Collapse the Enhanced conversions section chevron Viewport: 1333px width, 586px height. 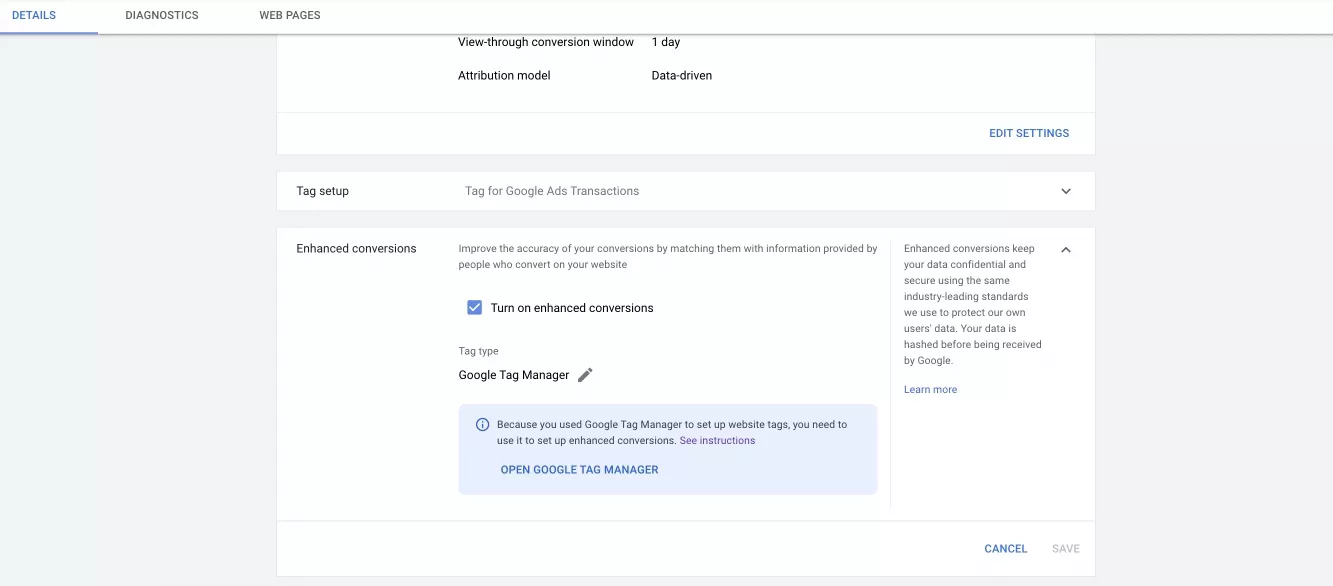[1066, 250]
